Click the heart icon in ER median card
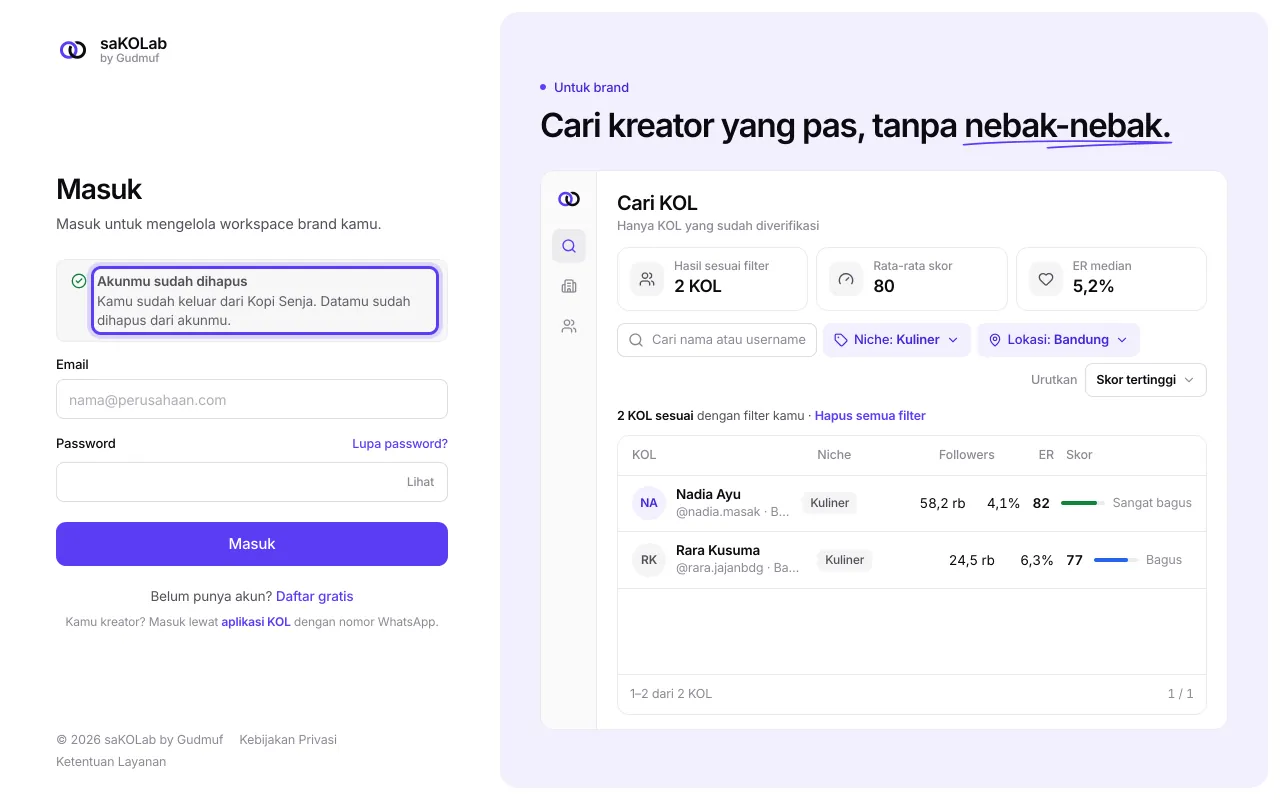 point(1046,279)
